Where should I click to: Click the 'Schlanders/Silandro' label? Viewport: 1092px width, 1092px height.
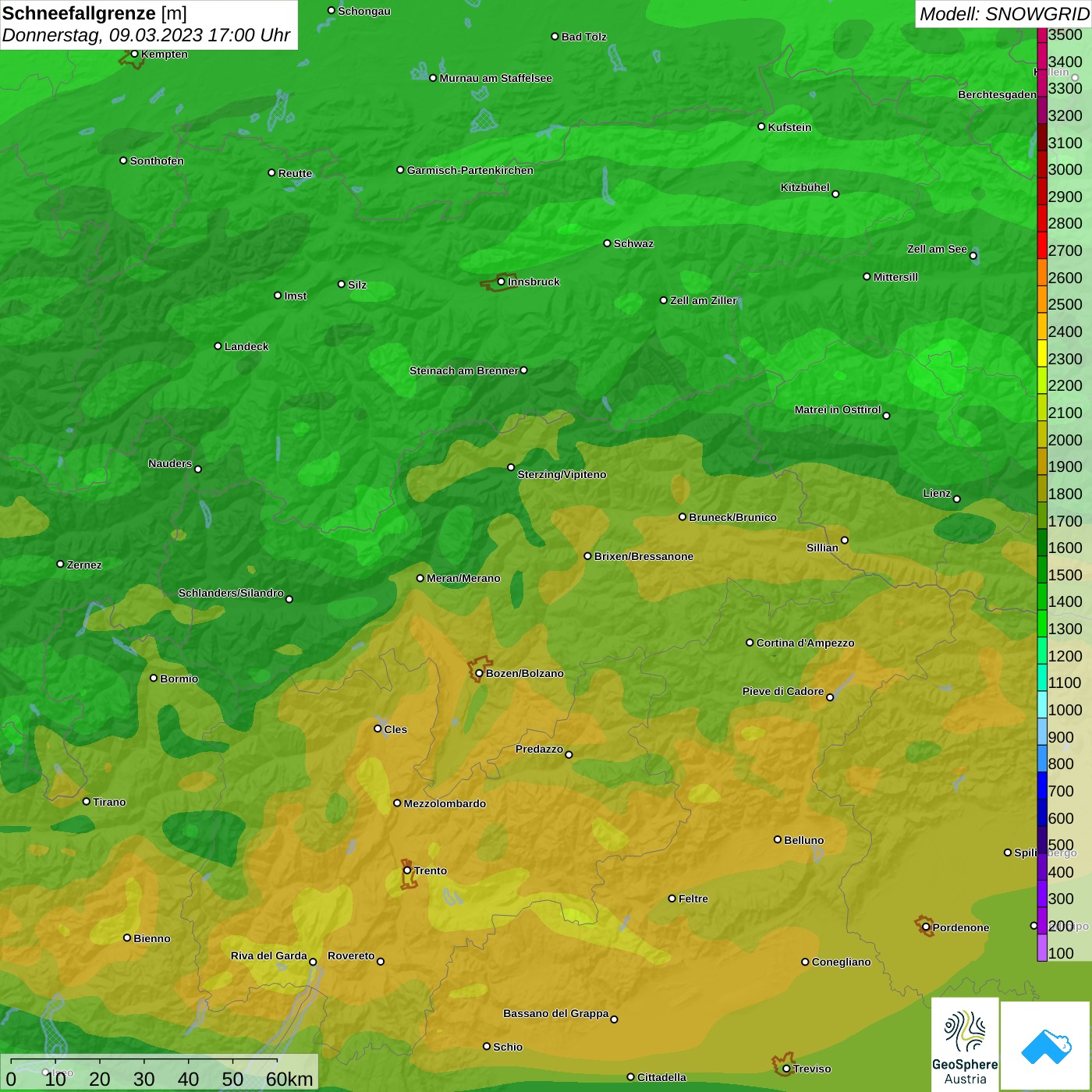click(231, 593)
